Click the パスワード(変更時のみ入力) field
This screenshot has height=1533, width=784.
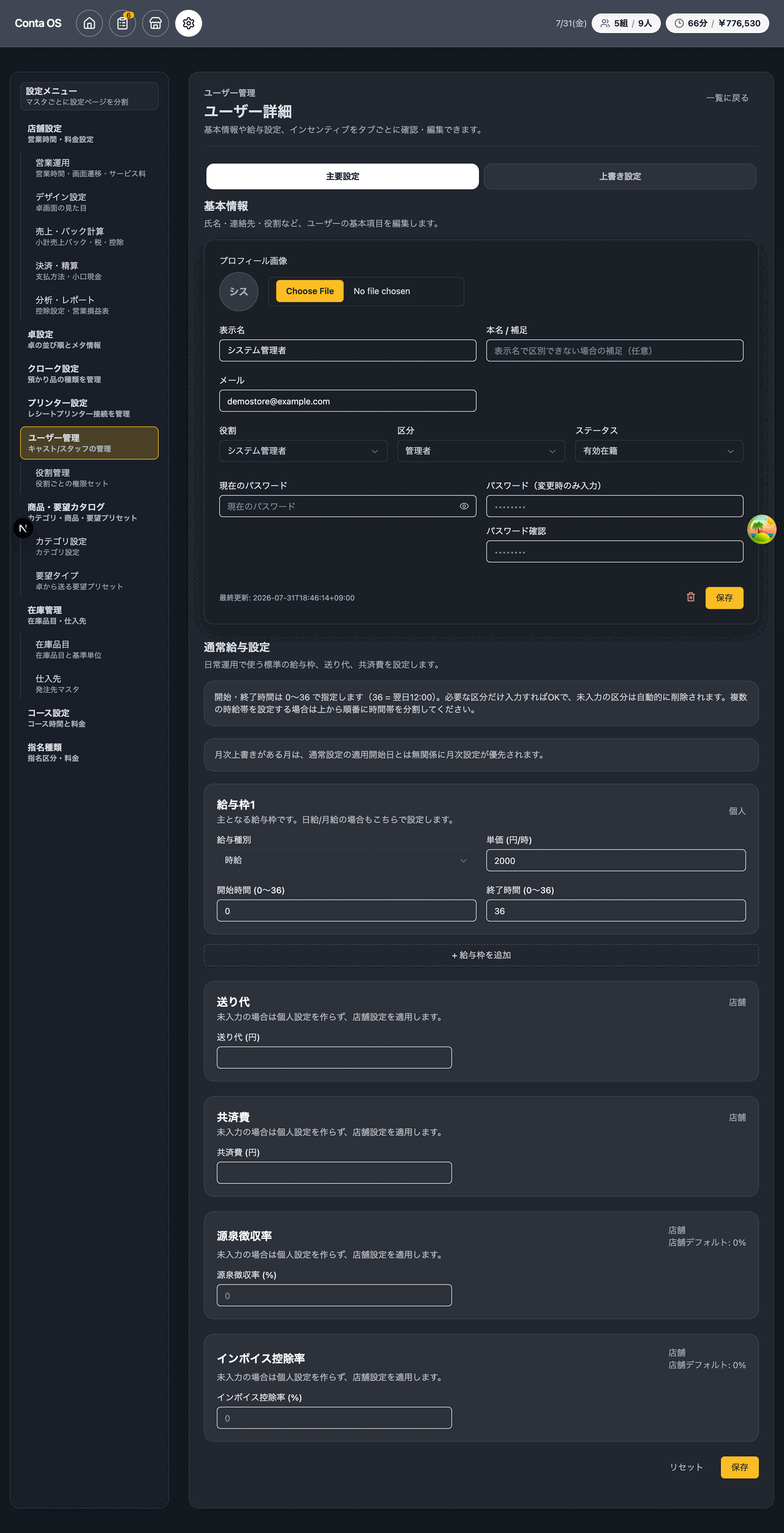[x=615, y=506]
